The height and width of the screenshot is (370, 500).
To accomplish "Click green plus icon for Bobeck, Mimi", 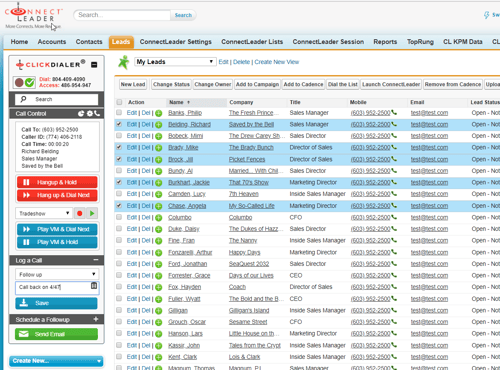I will [x=159, y=136].
